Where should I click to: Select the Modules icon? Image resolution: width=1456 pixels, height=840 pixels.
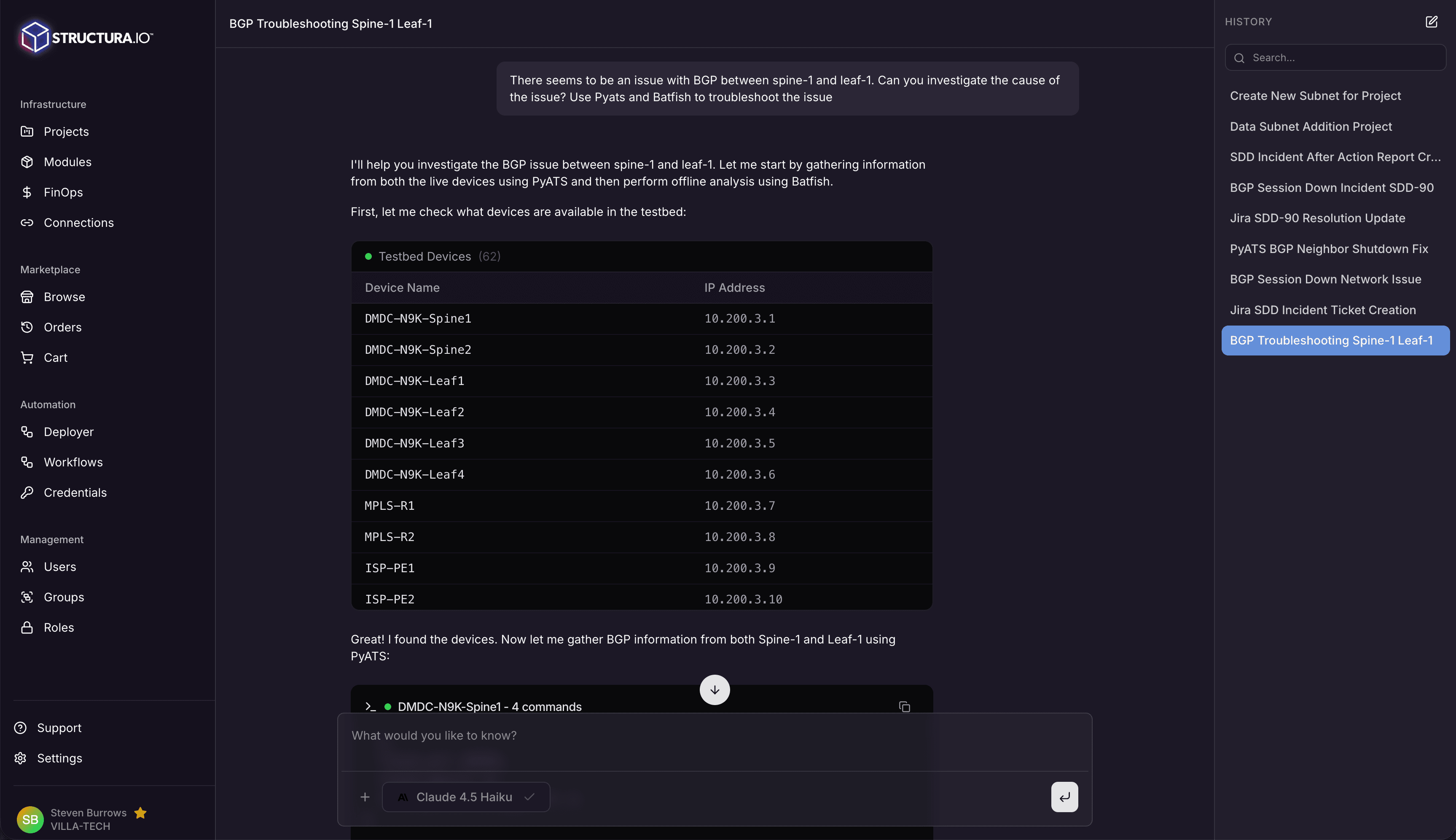[27, 162]
